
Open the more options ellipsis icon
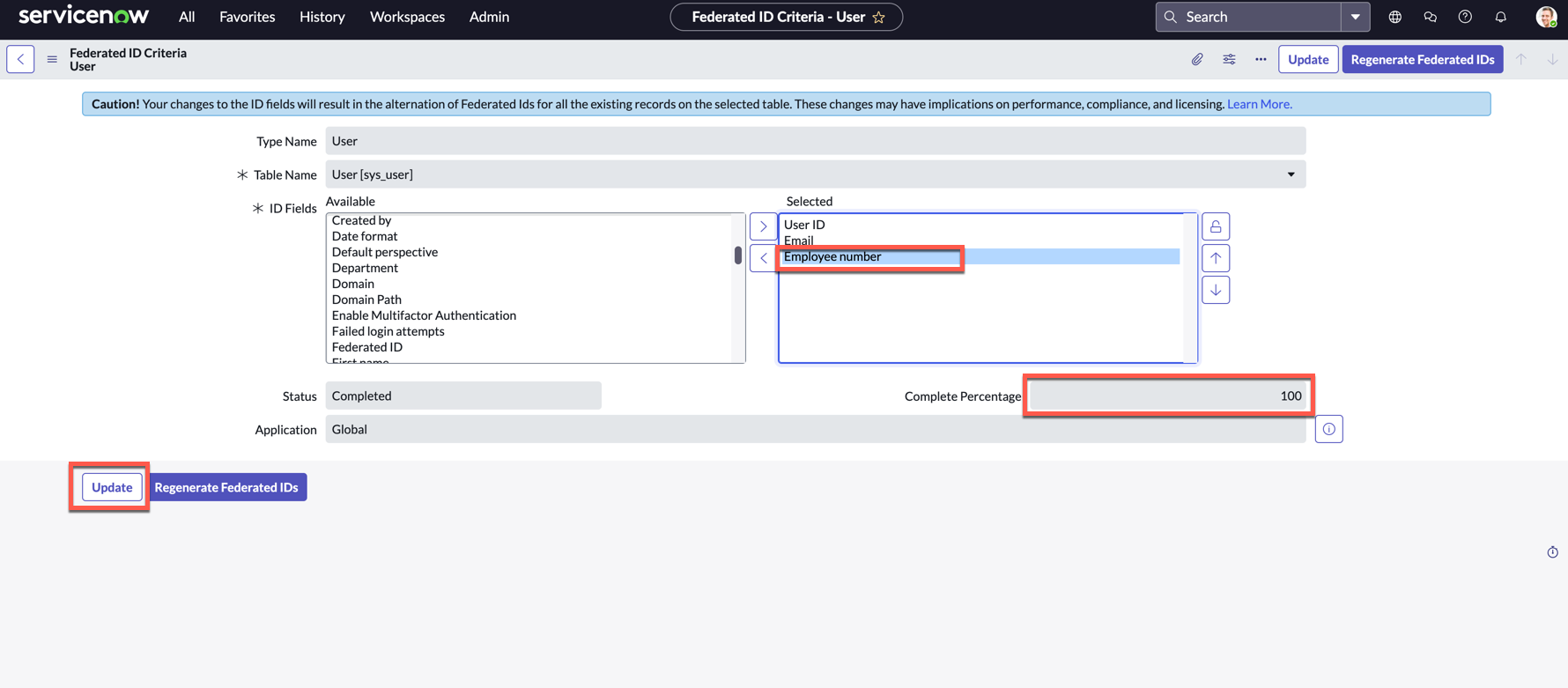tap(1261, 59)
